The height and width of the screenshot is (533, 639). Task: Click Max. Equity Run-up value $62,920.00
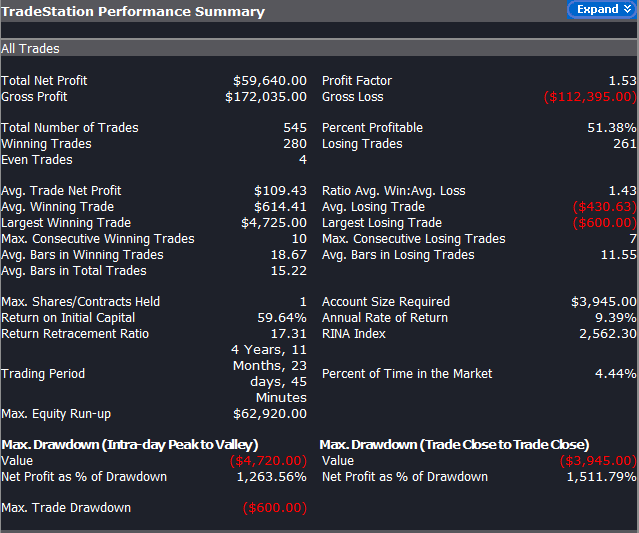270,414
